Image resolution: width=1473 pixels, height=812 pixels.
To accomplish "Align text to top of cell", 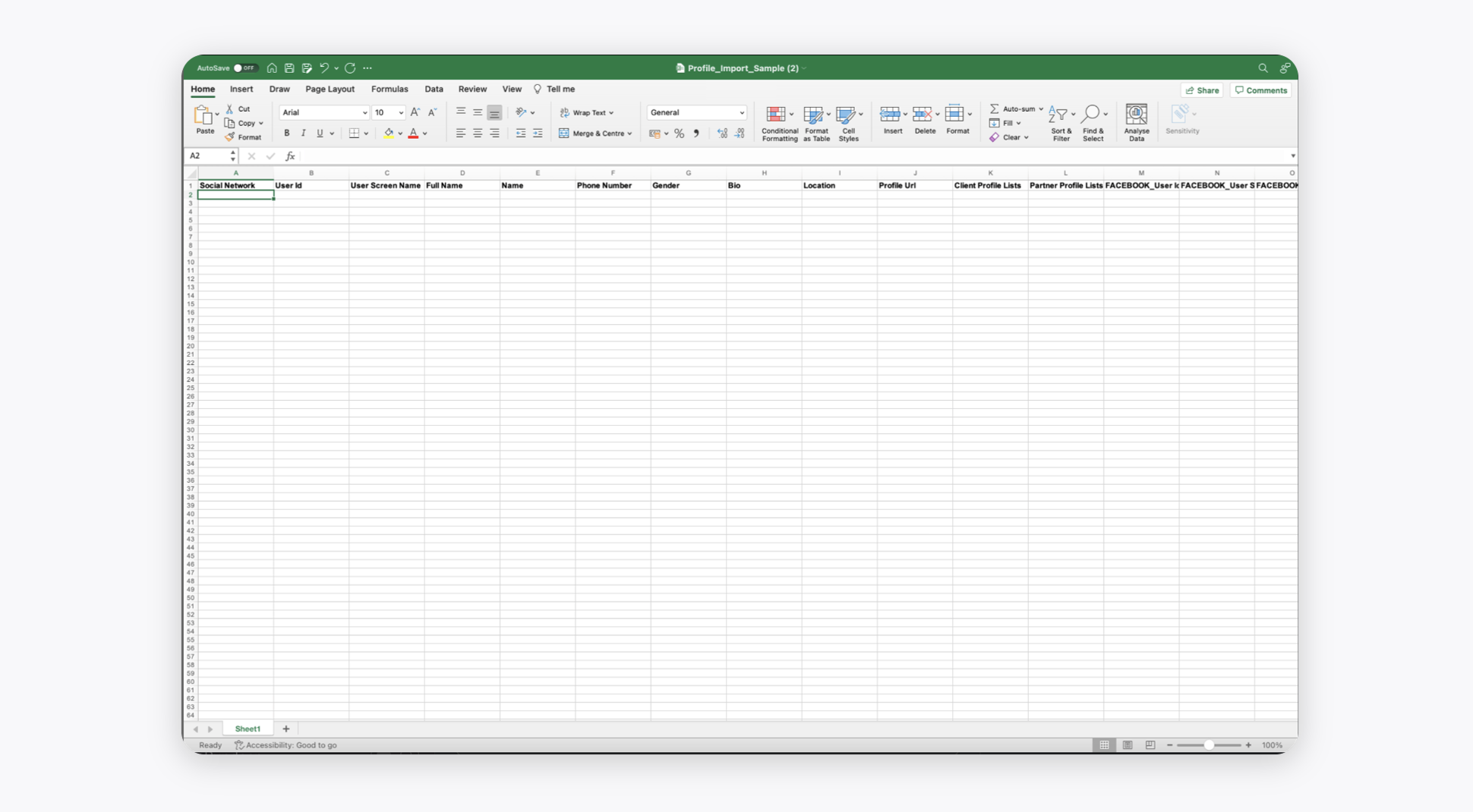I will pyautogui.click(x=461, y=112).
